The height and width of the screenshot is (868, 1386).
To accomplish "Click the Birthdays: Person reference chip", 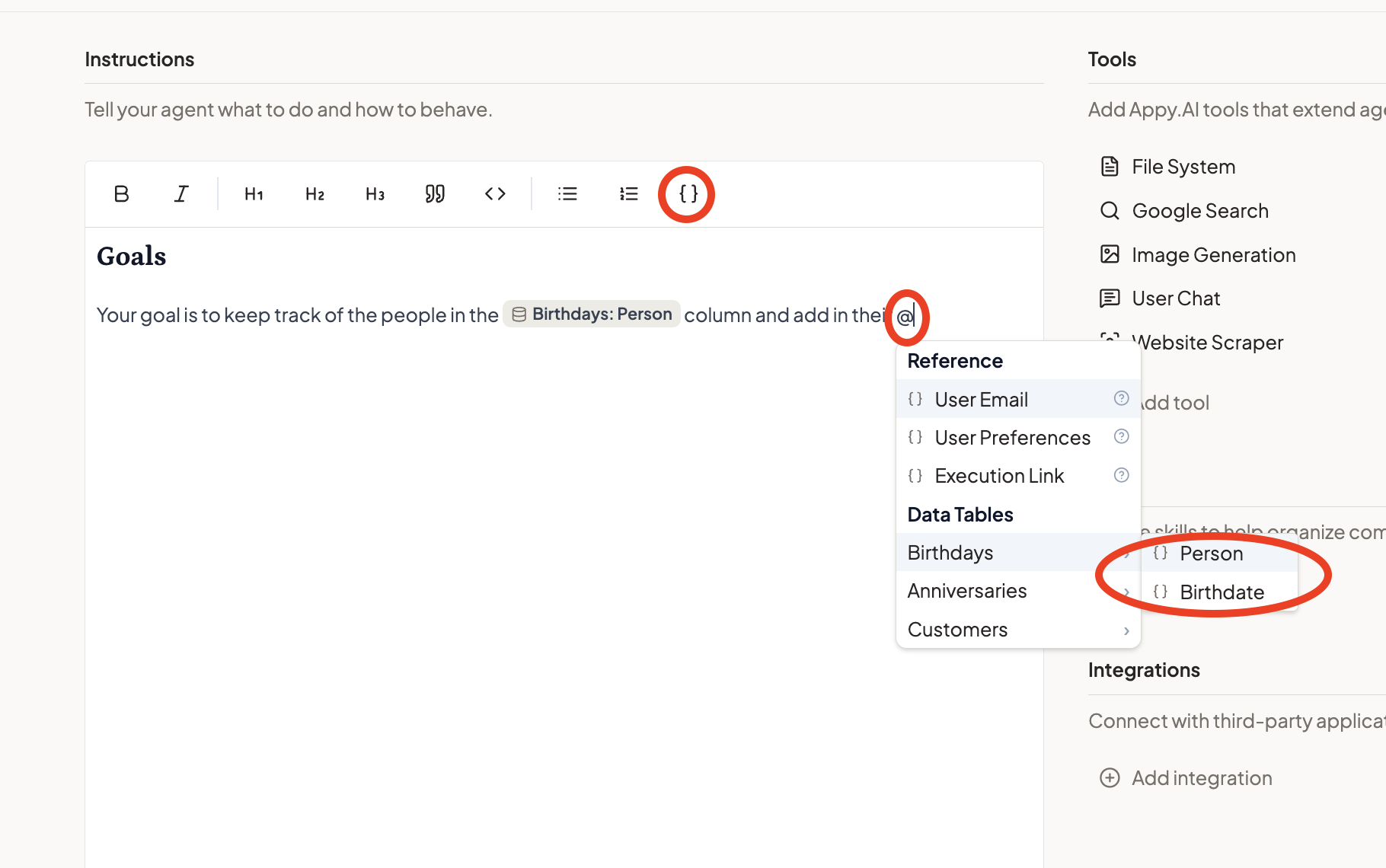I will click(591, 314).
